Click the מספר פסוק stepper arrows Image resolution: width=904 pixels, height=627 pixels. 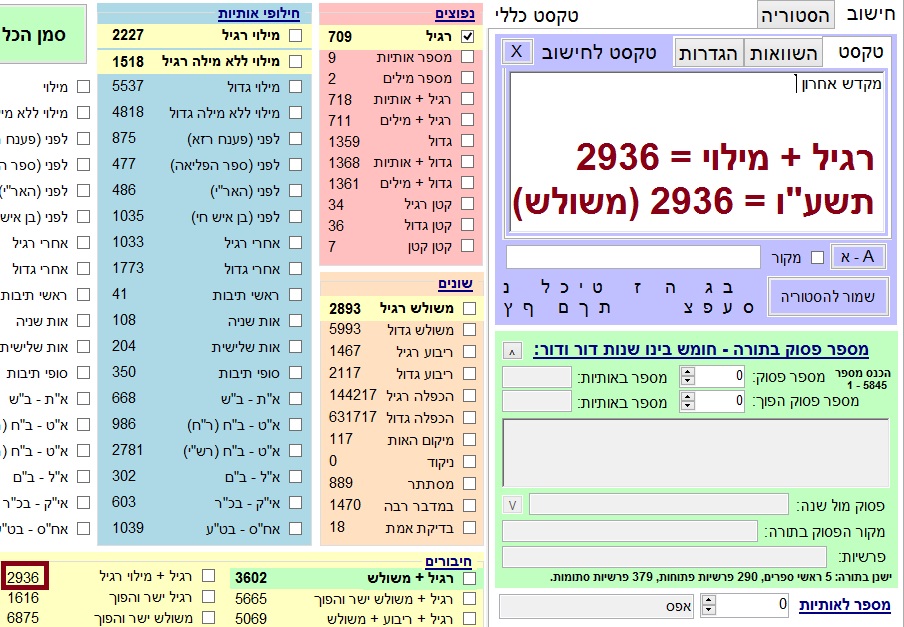[x=687, y=376]
